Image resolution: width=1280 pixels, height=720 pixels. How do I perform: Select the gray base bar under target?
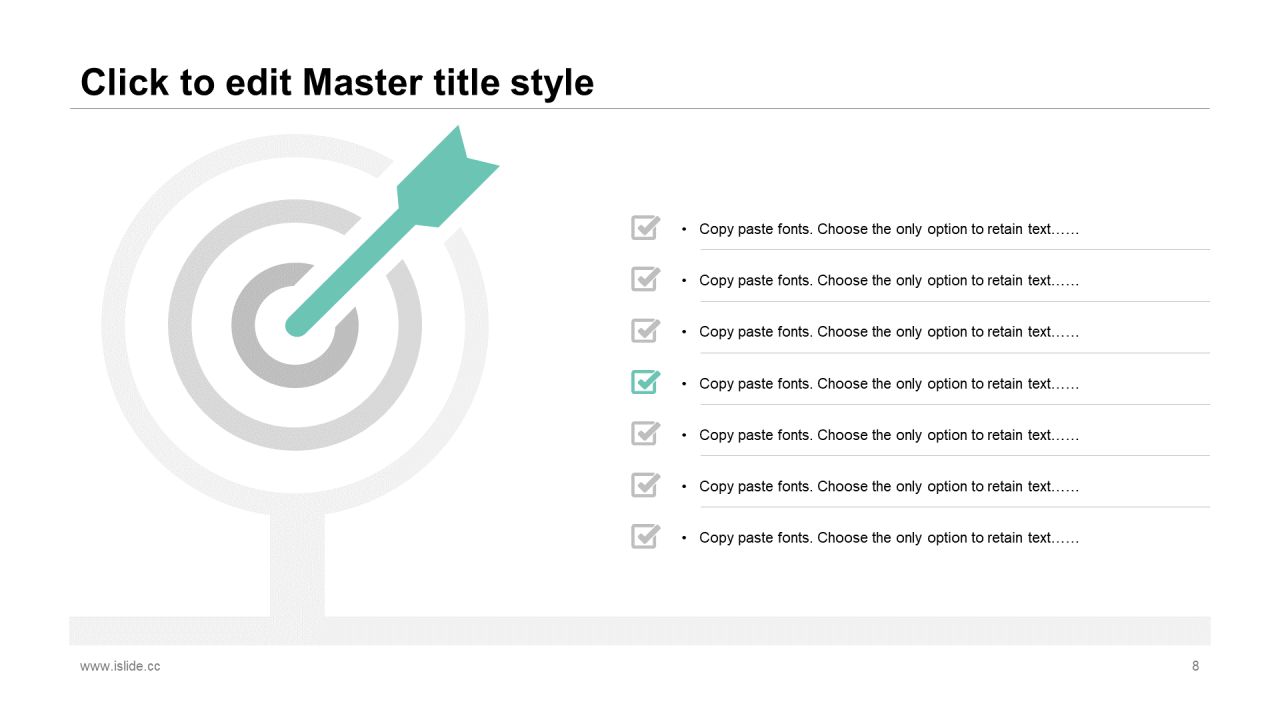coord(640,630)
